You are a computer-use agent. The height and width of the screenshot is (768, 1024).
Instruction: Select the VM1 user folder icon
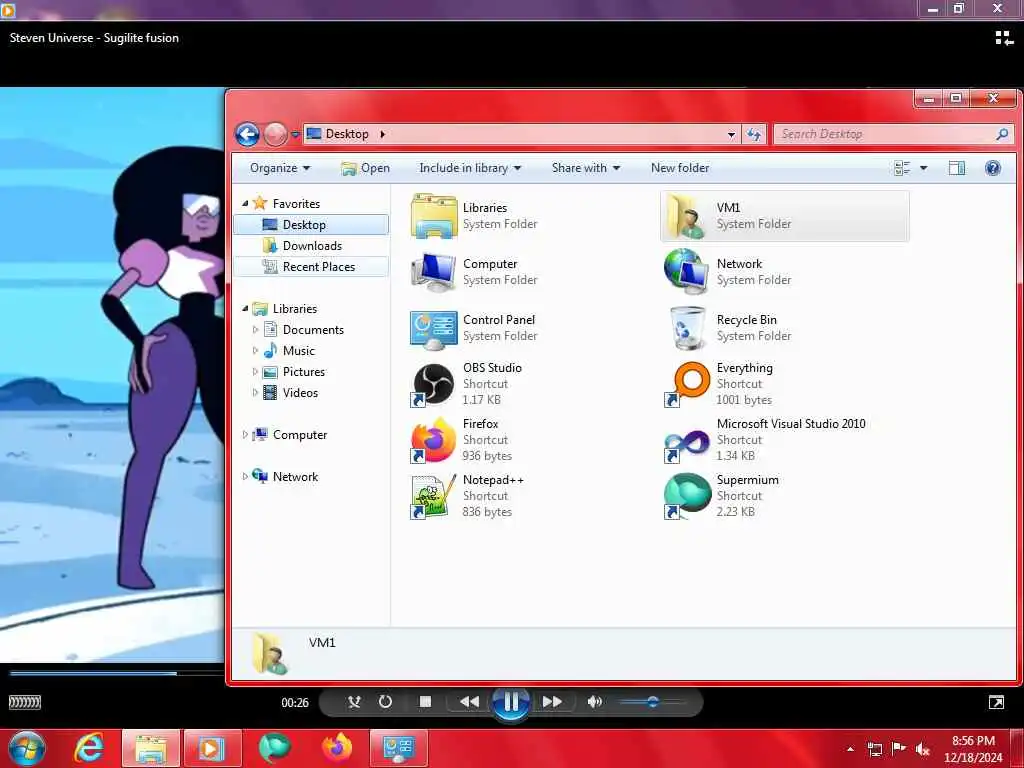686,216
